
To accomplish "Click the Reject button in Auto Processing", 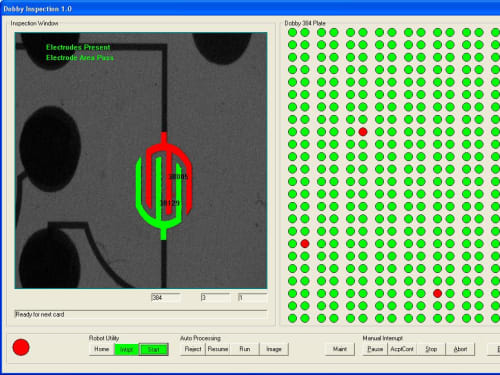I will [x=193, y=349].
